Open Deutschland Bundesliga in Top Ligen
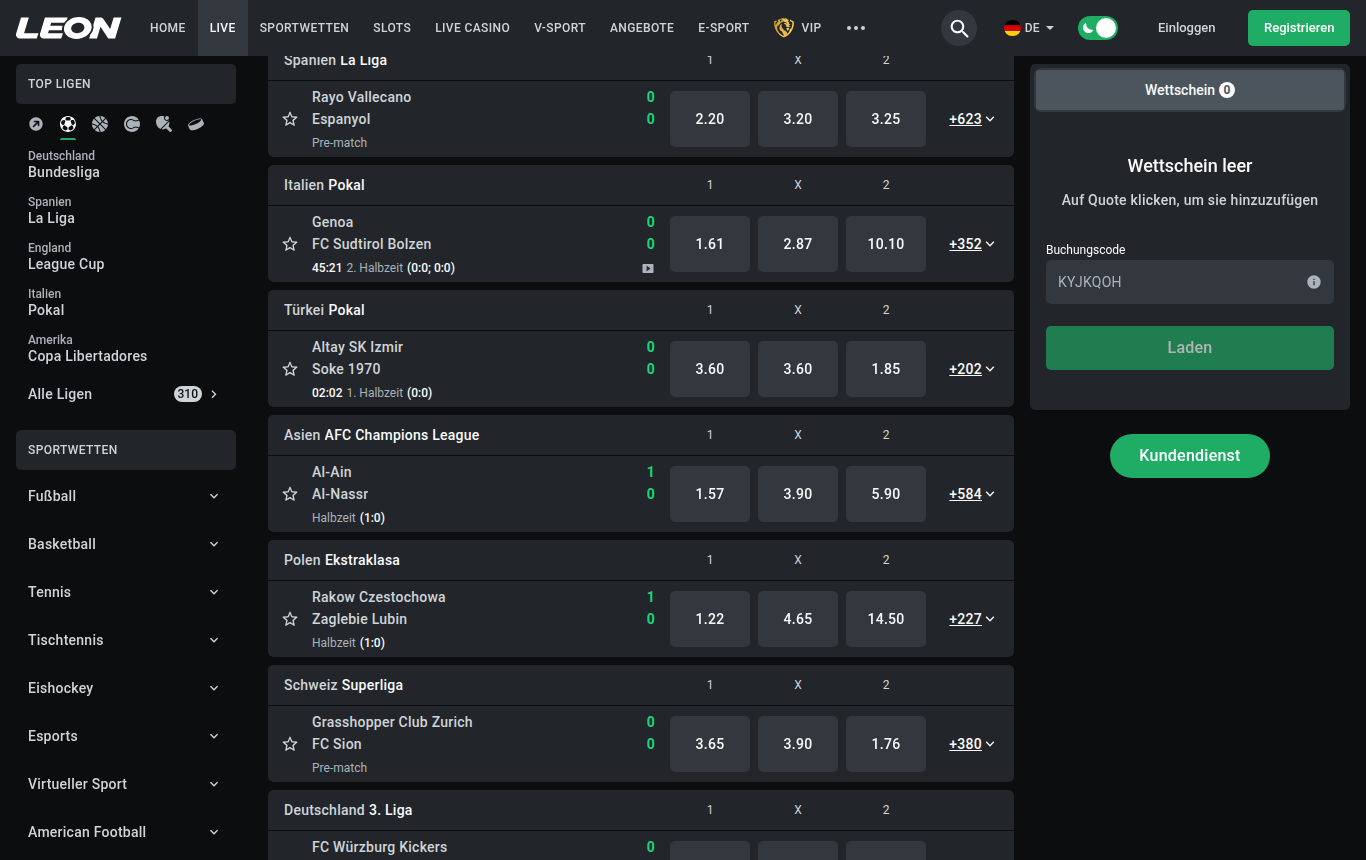Image resolution: width=1366 pixels, height=860 pixels. point(64,165)
